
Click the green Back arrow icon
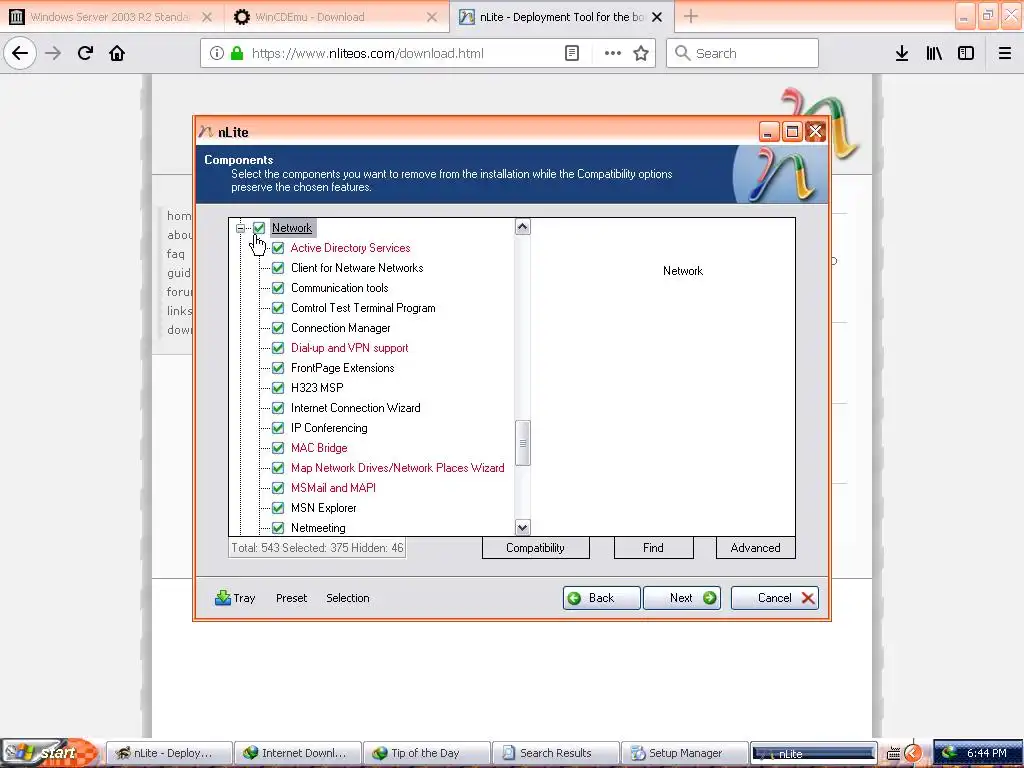574,598
